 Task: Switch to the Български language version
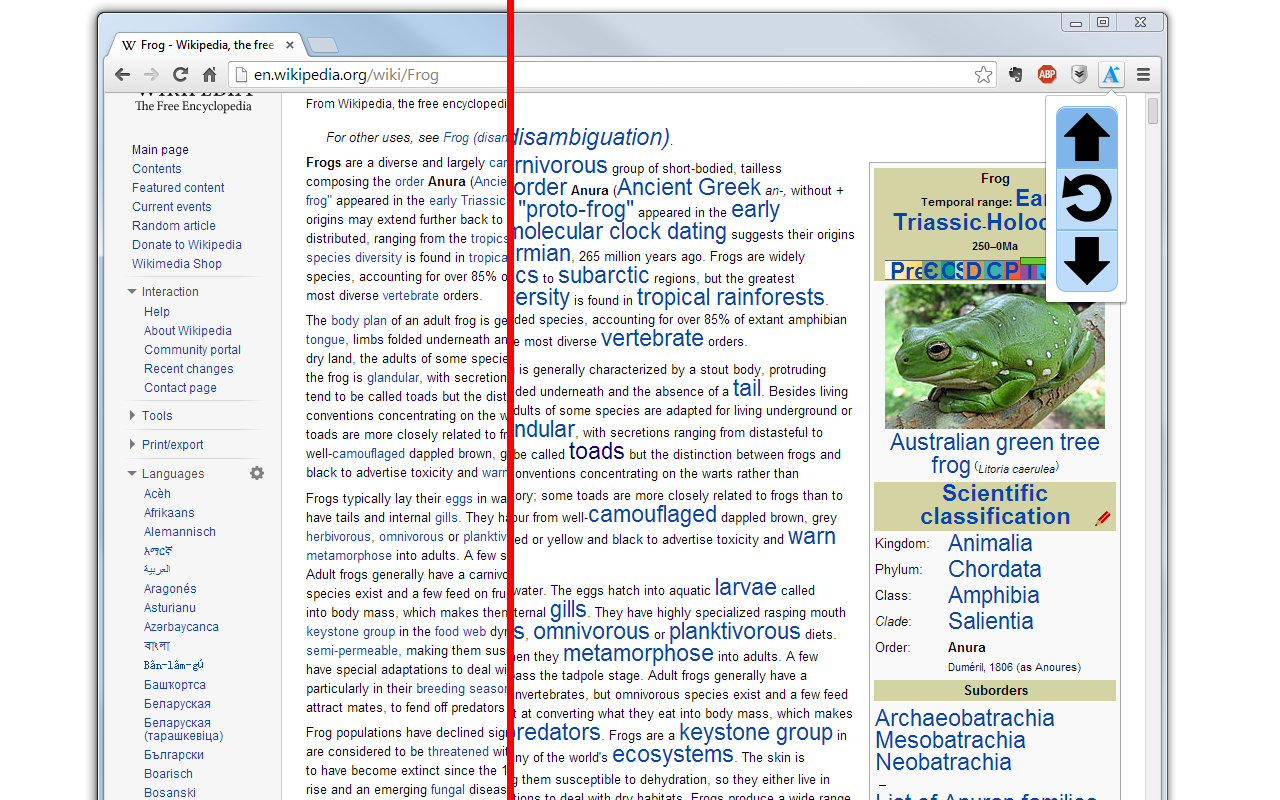tap(174, 755)
